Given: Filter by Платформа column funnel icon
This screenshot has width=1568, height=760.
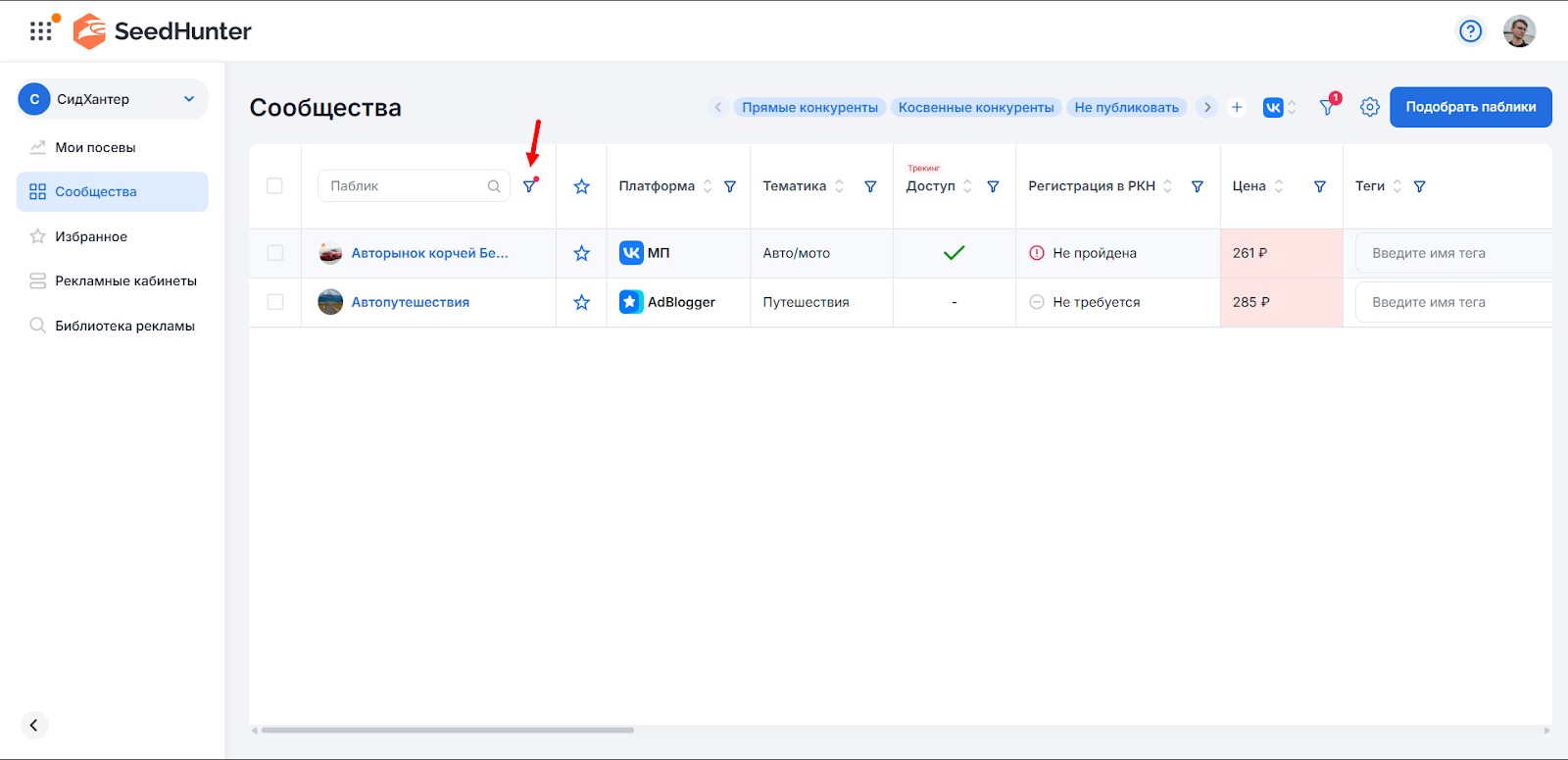Looking at the screenshot, I should [x=730, y=186].
